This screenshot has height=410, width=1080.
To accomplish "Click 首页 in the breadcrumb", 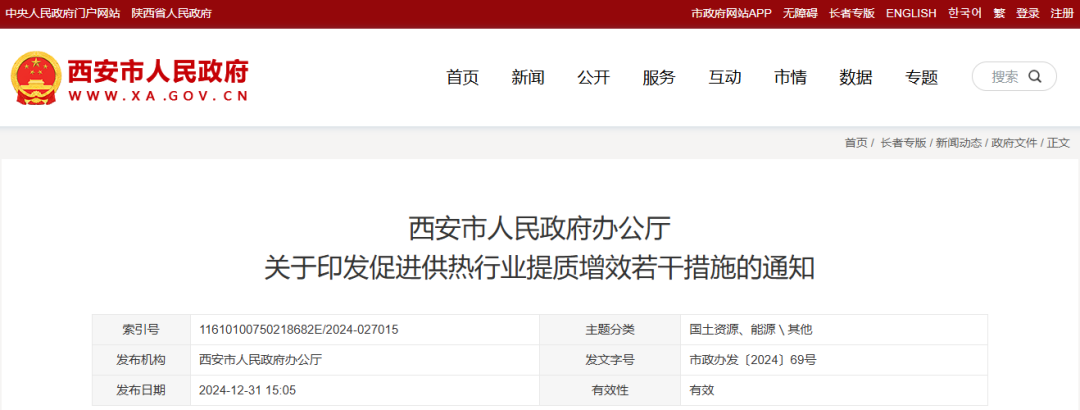I will (856, 143).
